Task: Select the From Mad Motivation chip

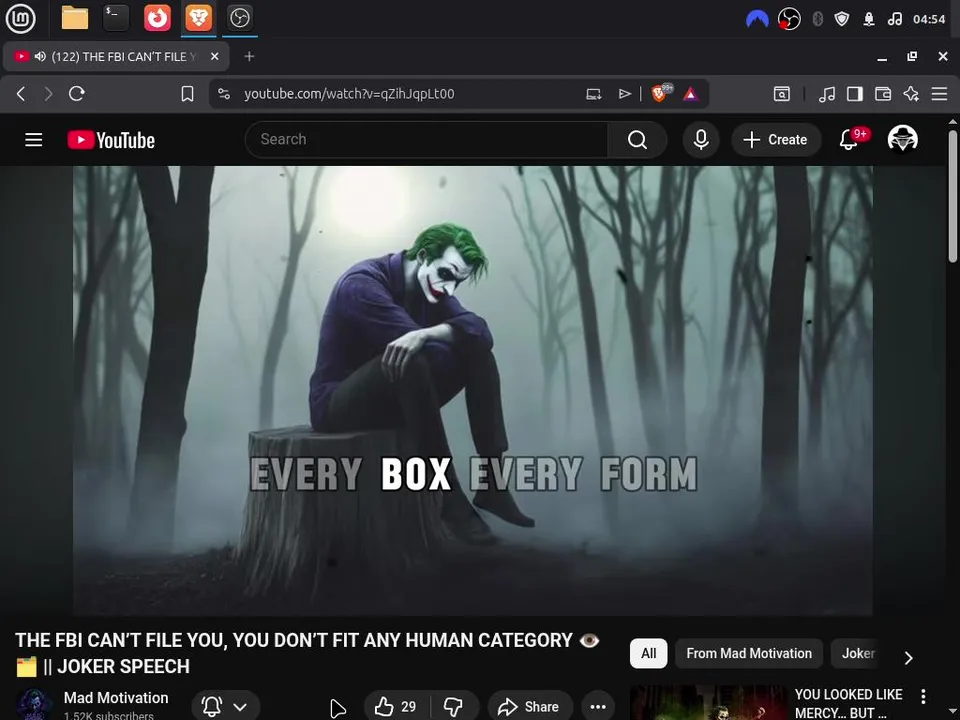Action: tap(749, 653)
